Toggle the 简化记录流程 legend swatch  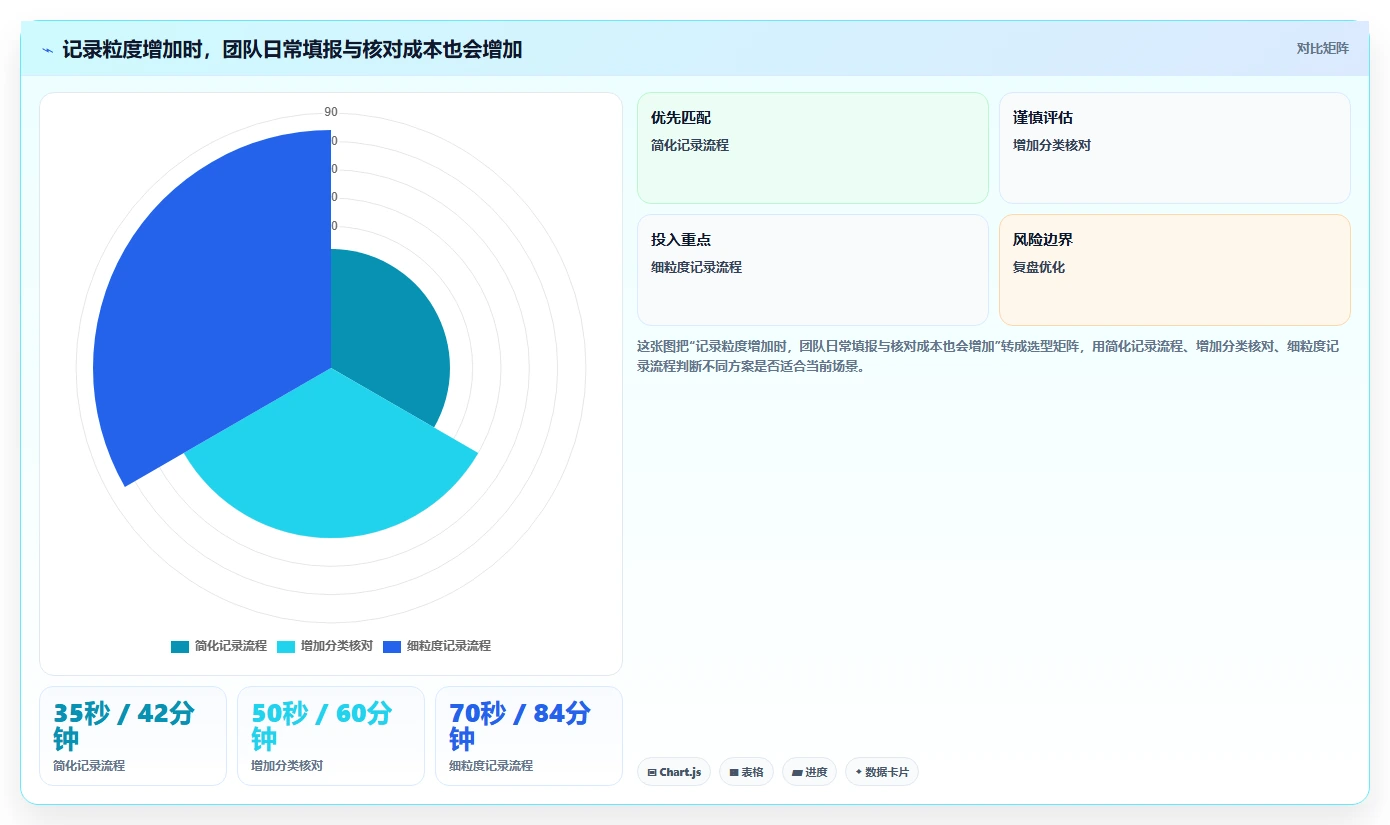[180, 646]
